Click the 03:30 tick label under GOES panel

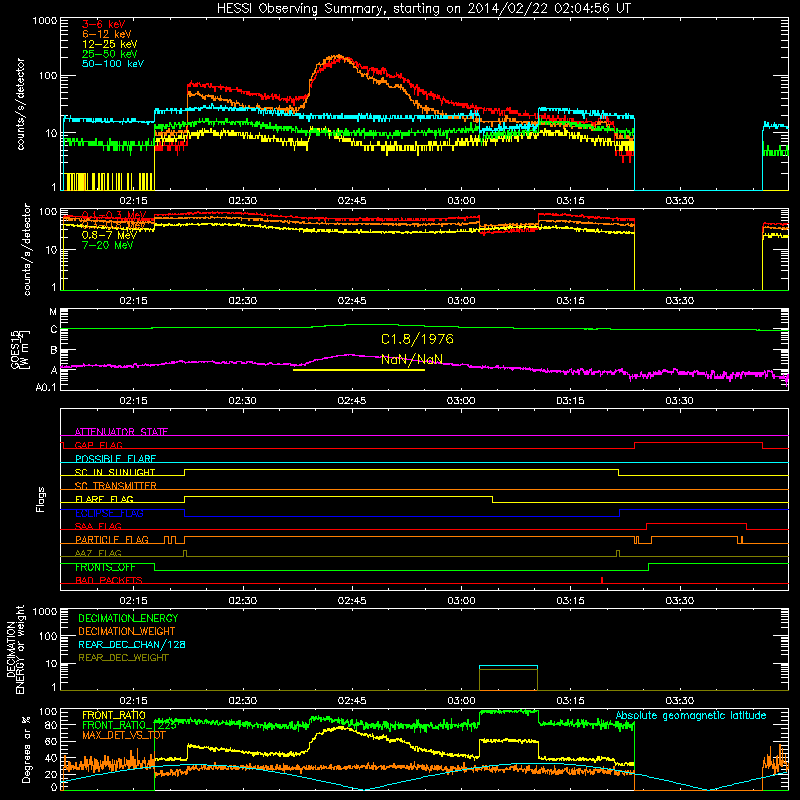(x=680, y=401)
